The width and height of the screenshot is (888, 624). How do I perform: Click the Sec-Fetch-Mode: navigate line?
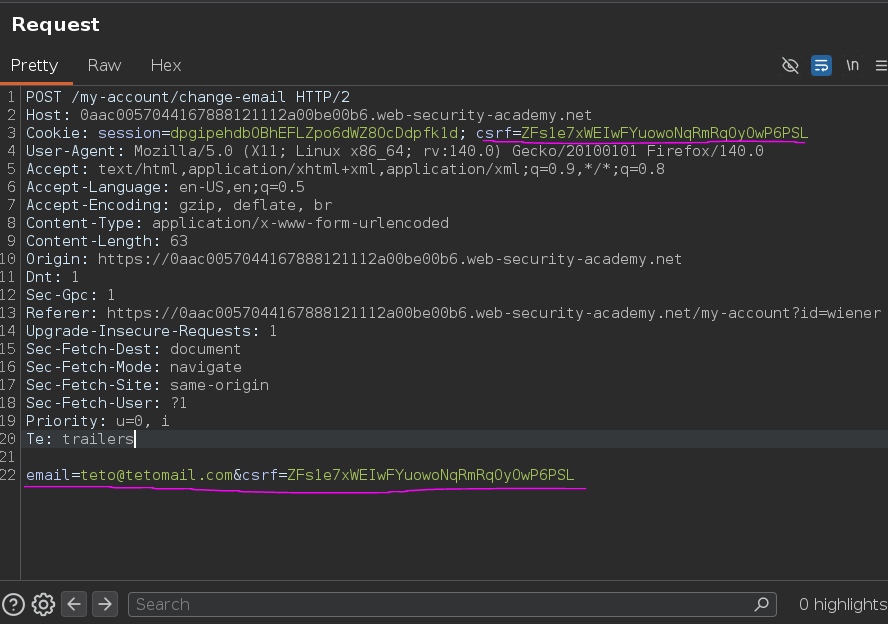pos(134,367)
